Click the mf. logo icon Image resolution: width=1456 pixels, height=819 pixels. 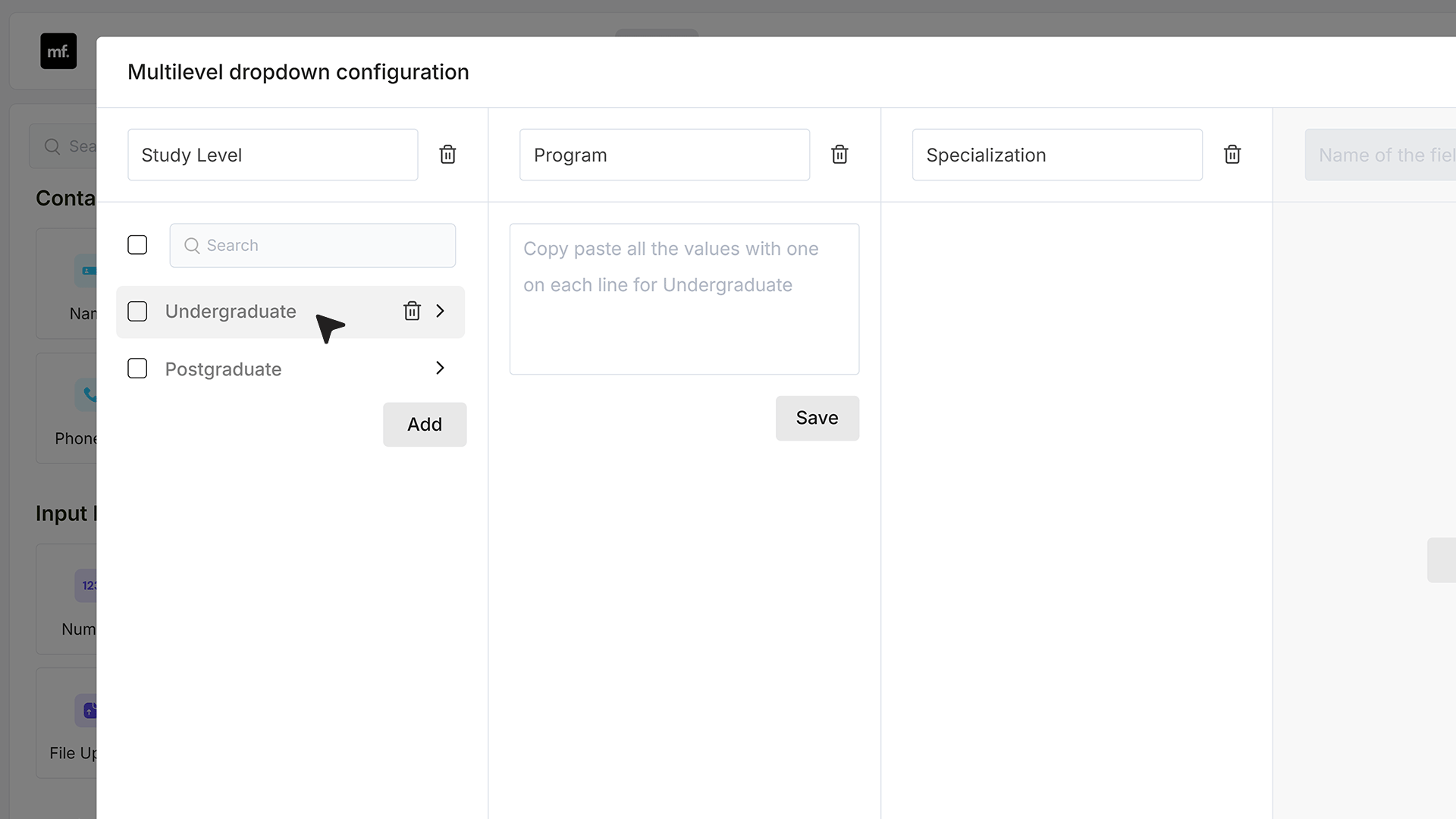pyautogui.click(x=58, y=51)
